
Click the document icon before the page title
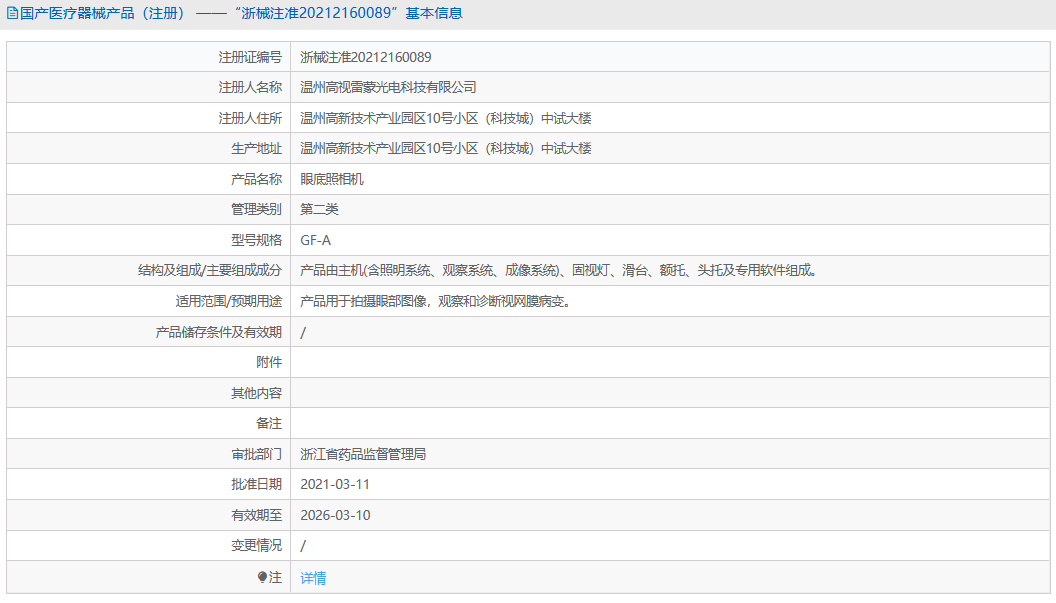pyautogui.click(x=12, y=13)
